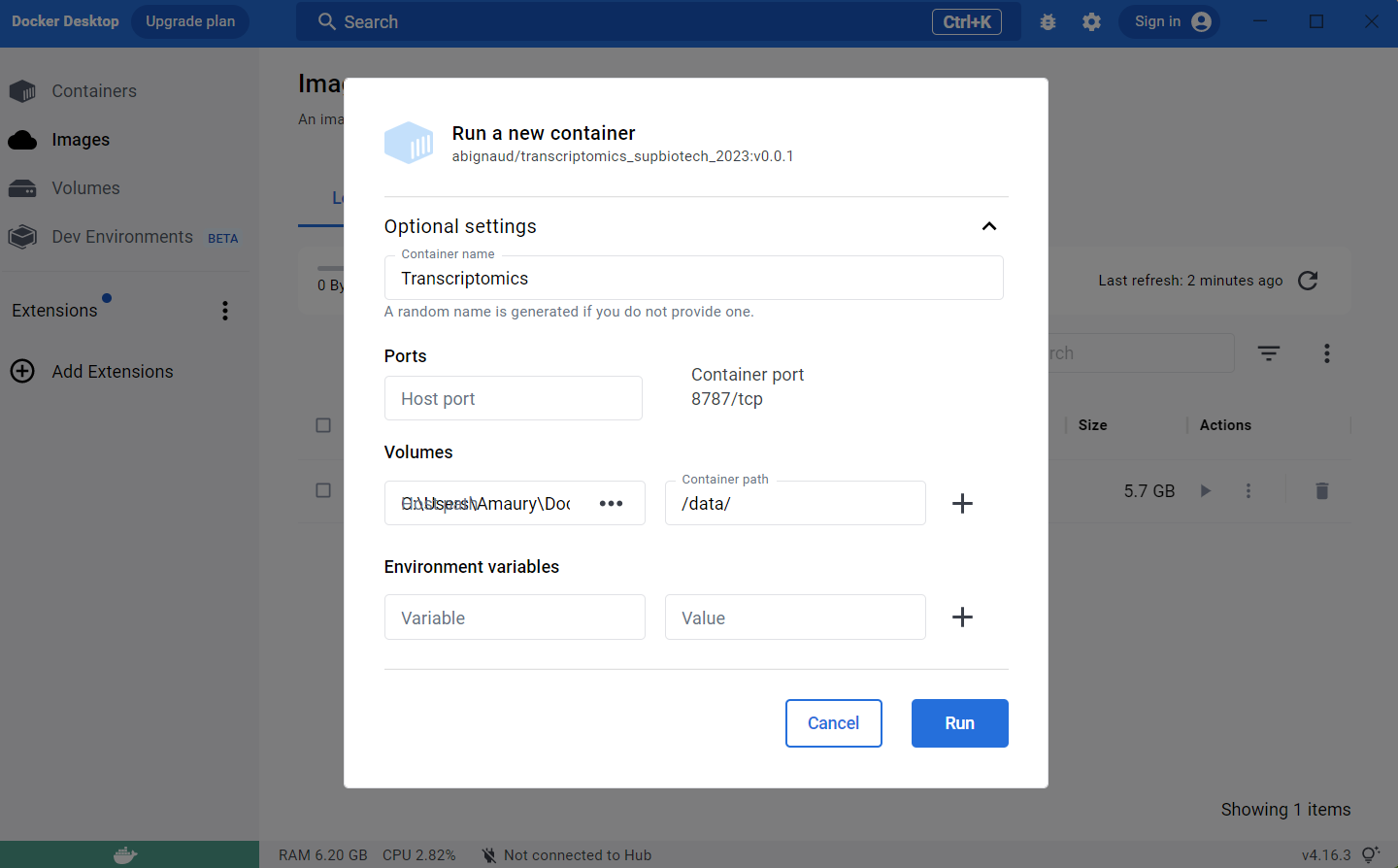Delete the image using trash icon
1398x868 pixels.
click(1321, 491)
